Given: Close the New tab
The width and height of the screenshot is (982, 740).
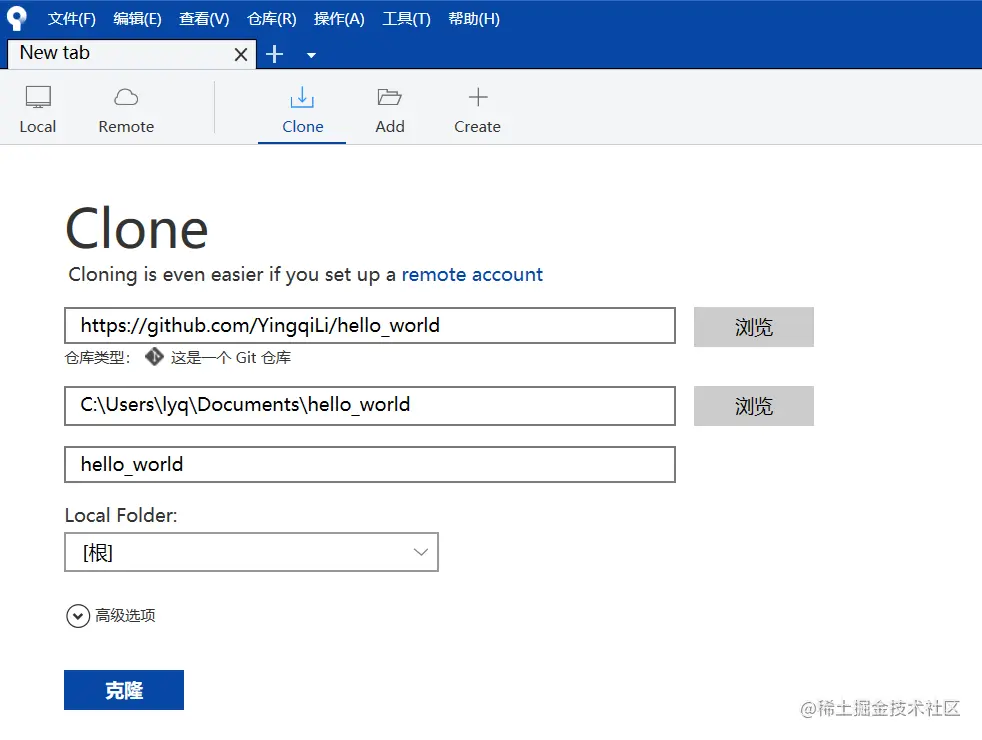Looking at the screenshot, I should (x=240, y=54).
